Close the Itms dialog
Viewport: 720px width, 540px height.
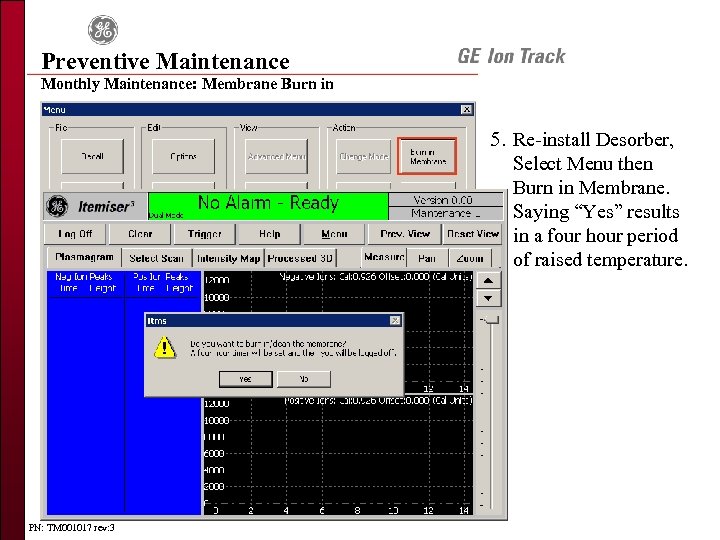coord(395,321)
